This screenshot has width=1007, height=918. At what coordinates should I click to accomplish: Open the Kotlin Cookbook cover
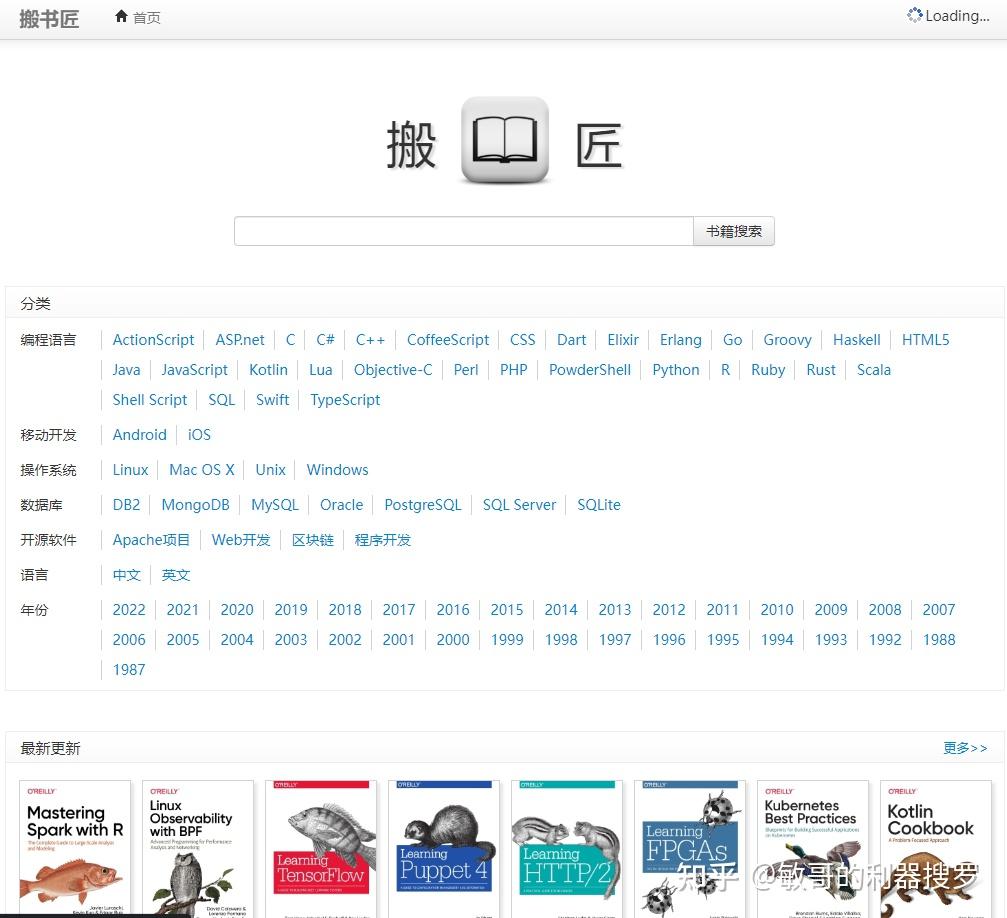(936, 848)
